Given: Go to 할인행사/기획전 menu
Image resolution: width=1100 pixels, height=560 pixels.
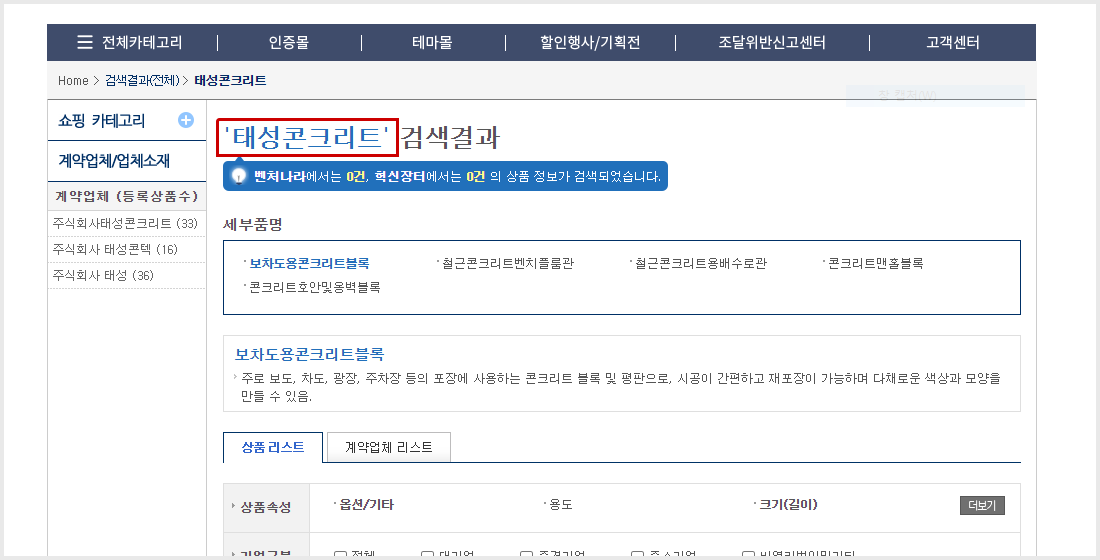Looking at the screenshot, I should tap(590, 42).
